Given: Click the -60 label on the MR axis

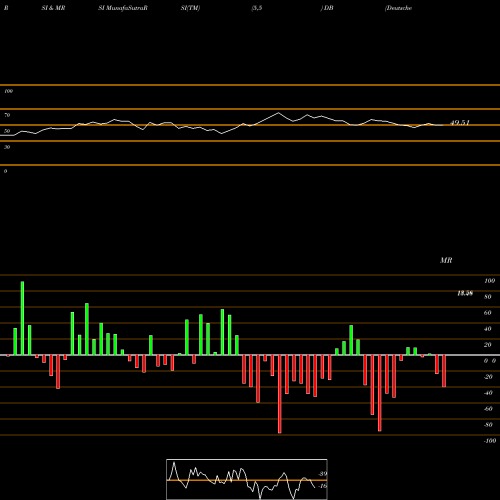Looking at the screenshot, I should click(488, 409).
